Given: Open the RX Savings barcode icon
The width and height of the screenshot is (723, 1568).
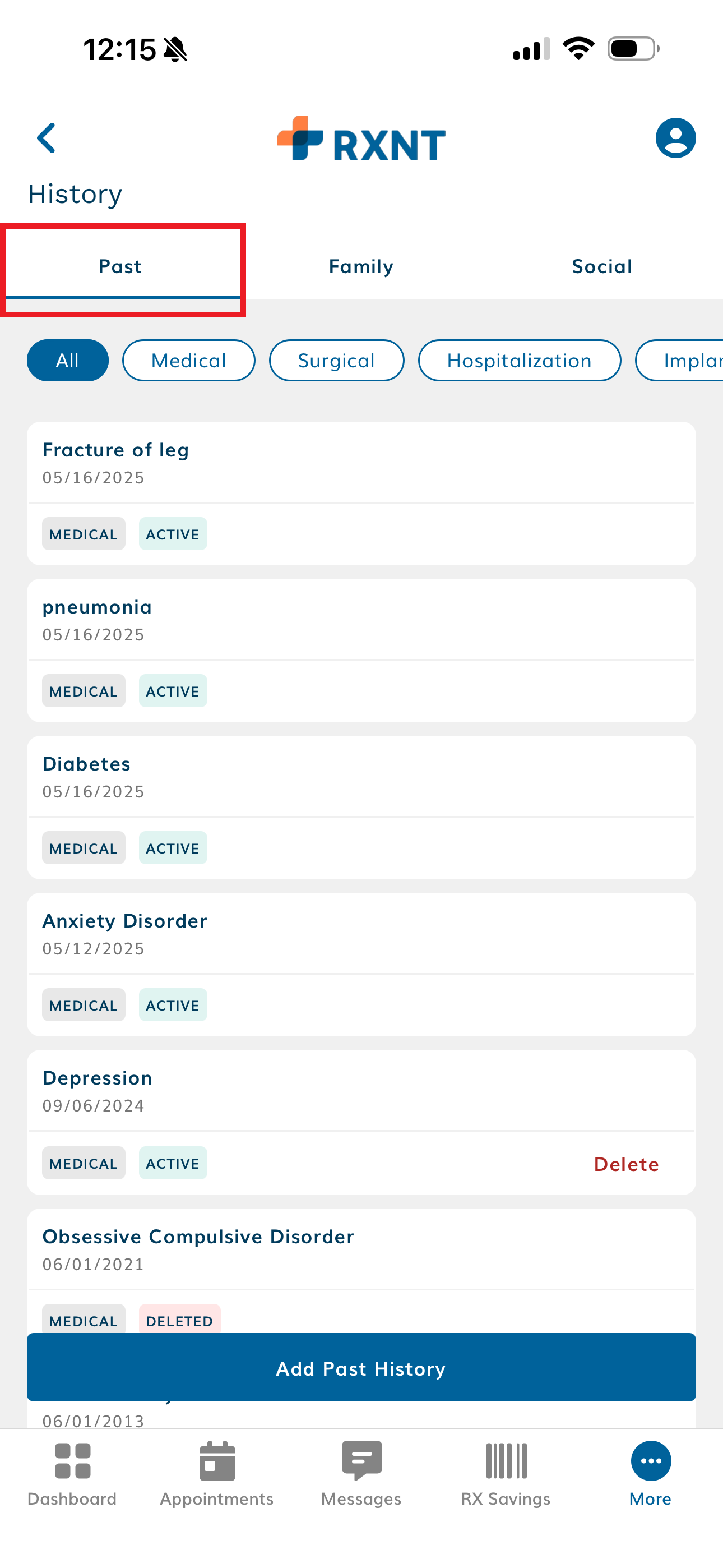Looking at the screenshot, I should 506,1461.
